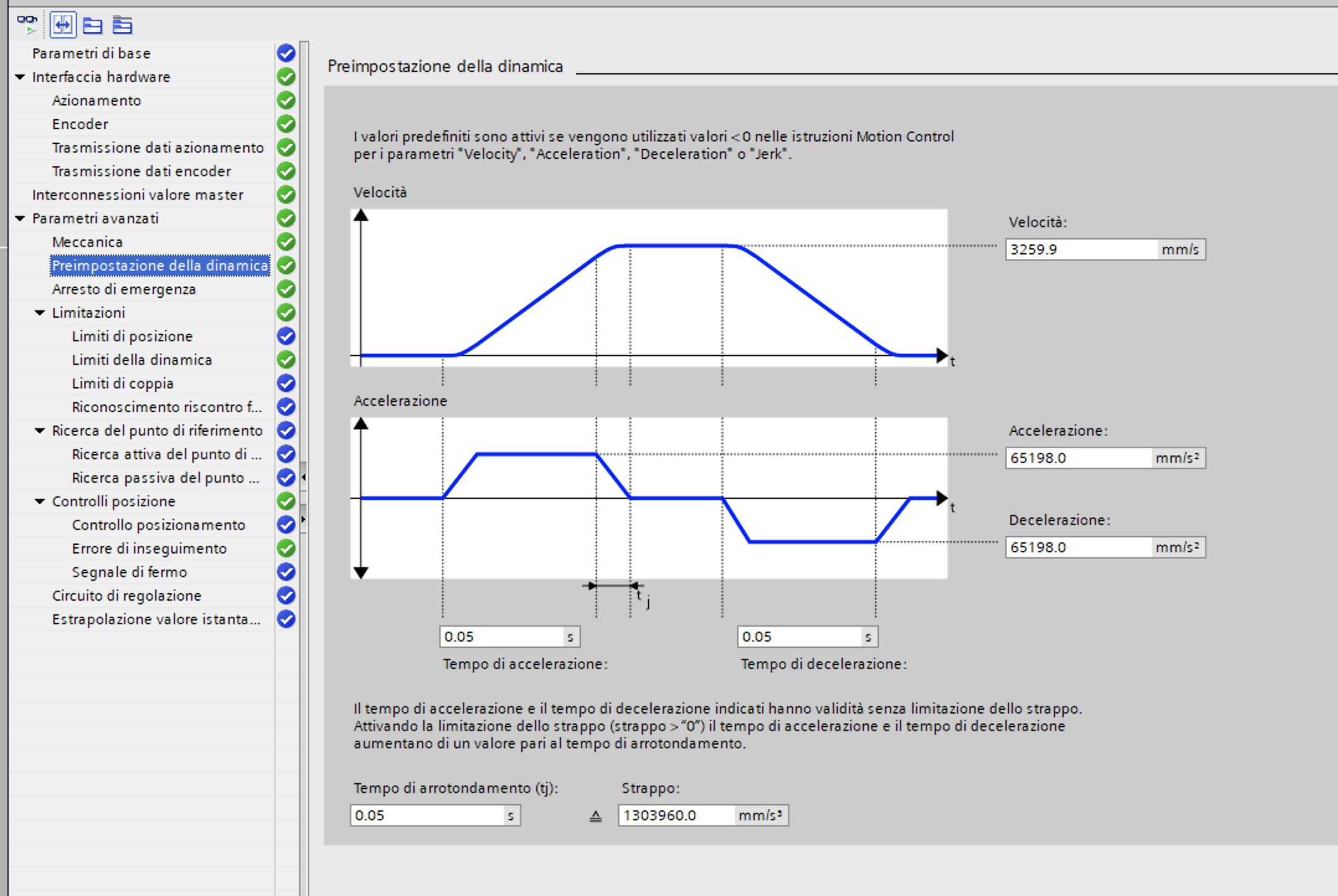Collapse the Controlli posizione node
Screen dimensions: 1338x896
pos(40,501)
